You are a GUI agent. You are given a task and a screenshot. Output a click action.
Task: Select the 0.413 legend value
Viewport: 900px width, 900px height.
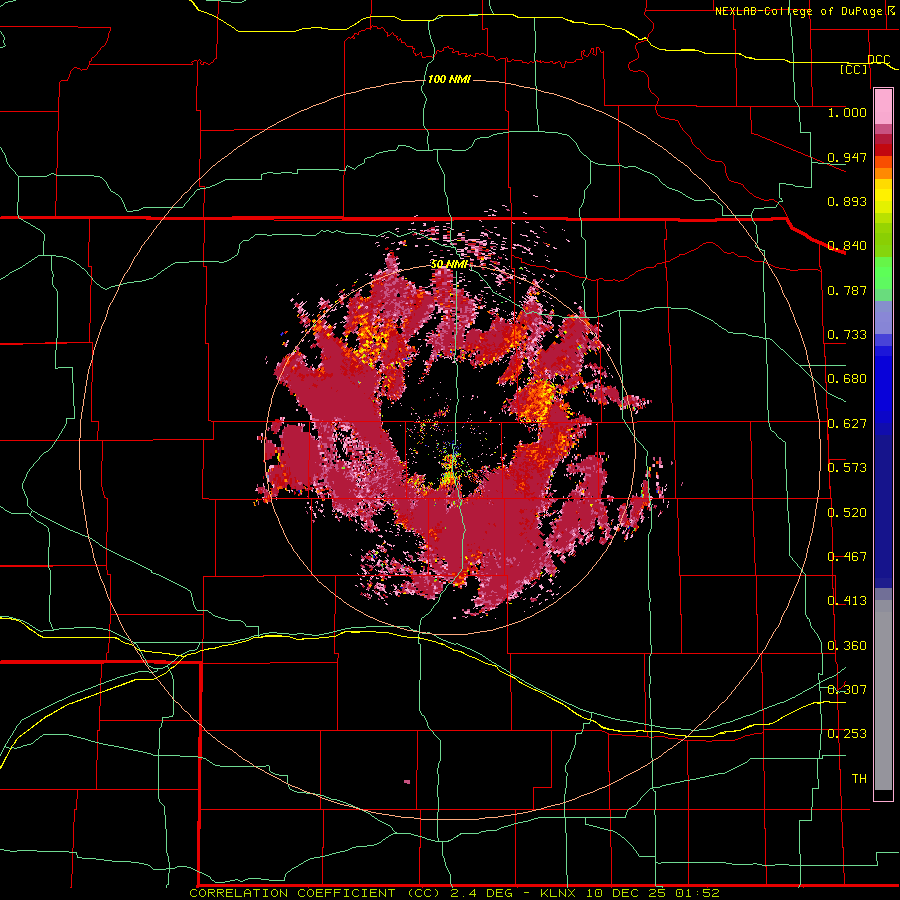[847, 601]
